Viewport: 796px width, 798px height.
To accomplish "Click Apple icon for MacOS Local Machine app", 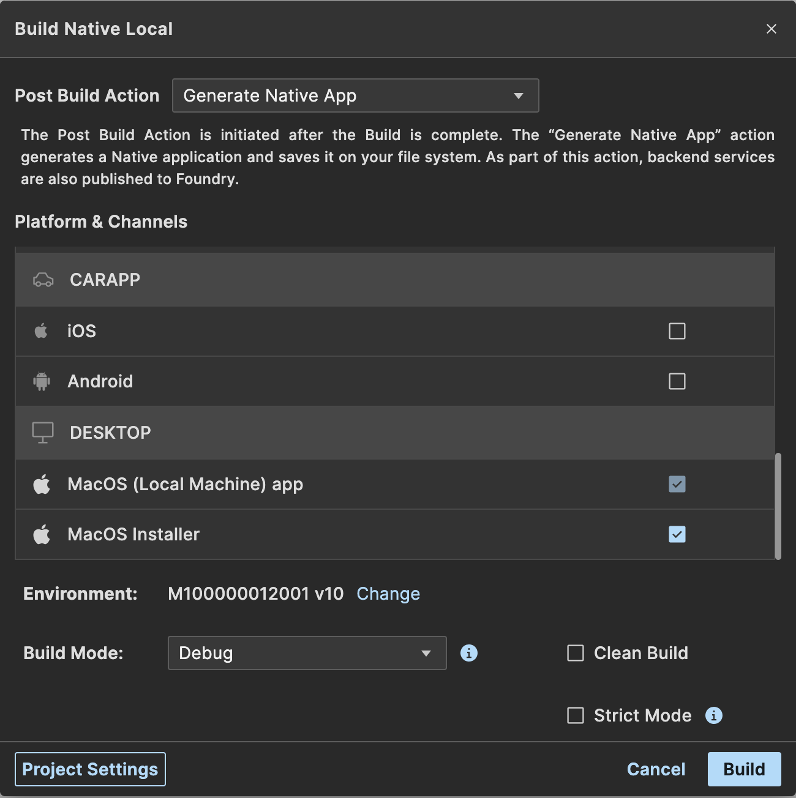I will click(x=41, y=485).
